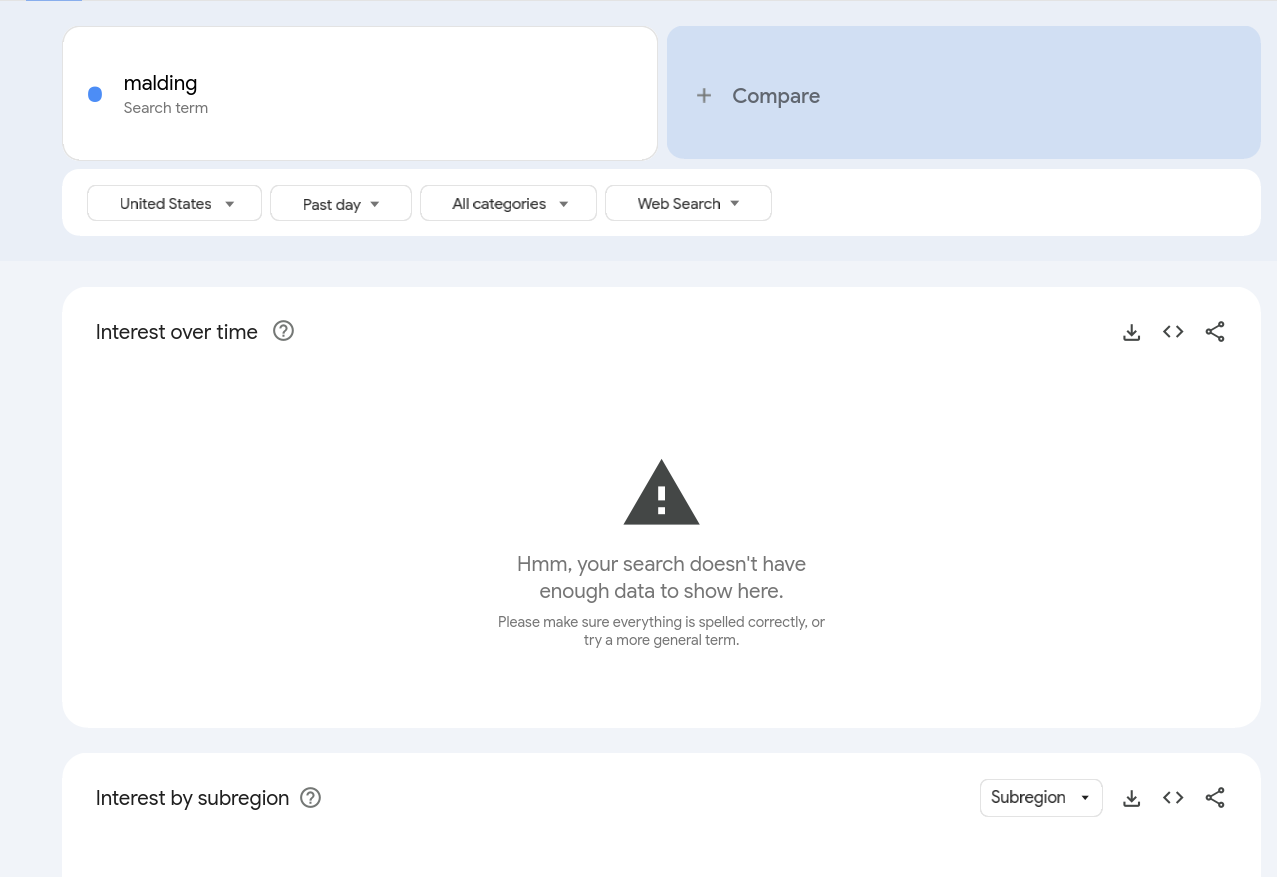Click the warning triangle icon

[661, 492]
